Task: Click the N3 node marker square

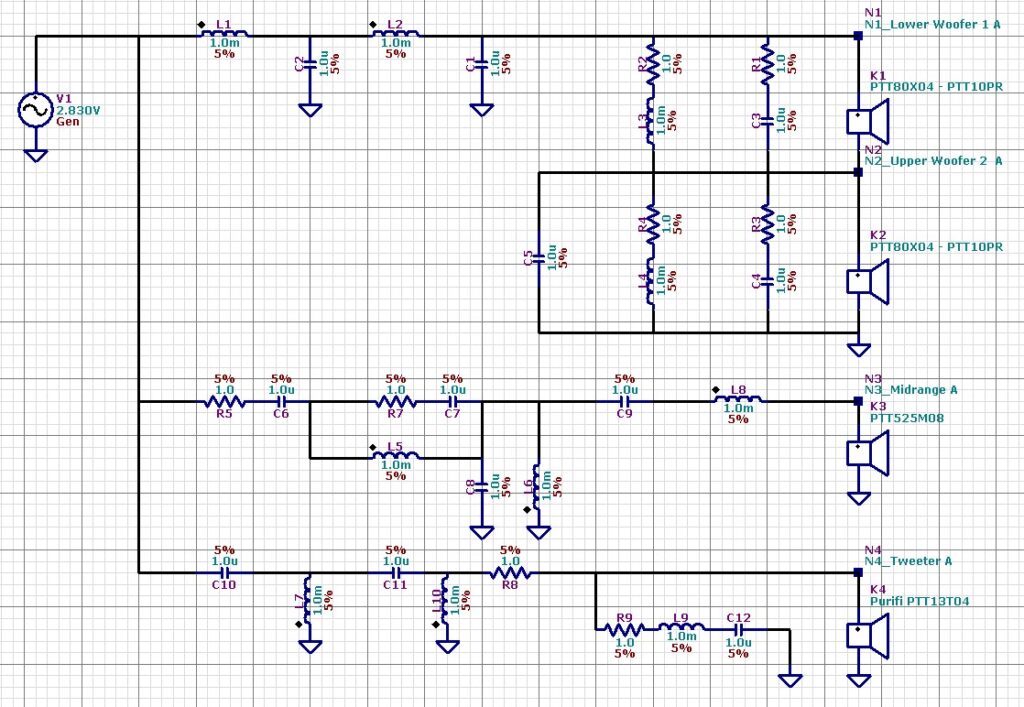Action: [x=858, y=401]
